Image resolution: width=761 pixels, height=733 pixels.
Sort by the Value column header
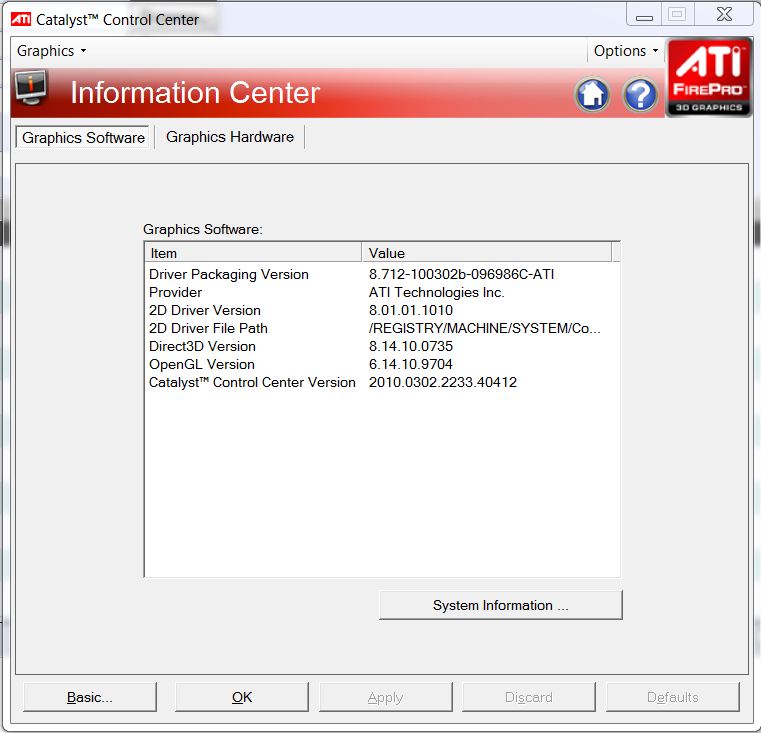point(486,253)
